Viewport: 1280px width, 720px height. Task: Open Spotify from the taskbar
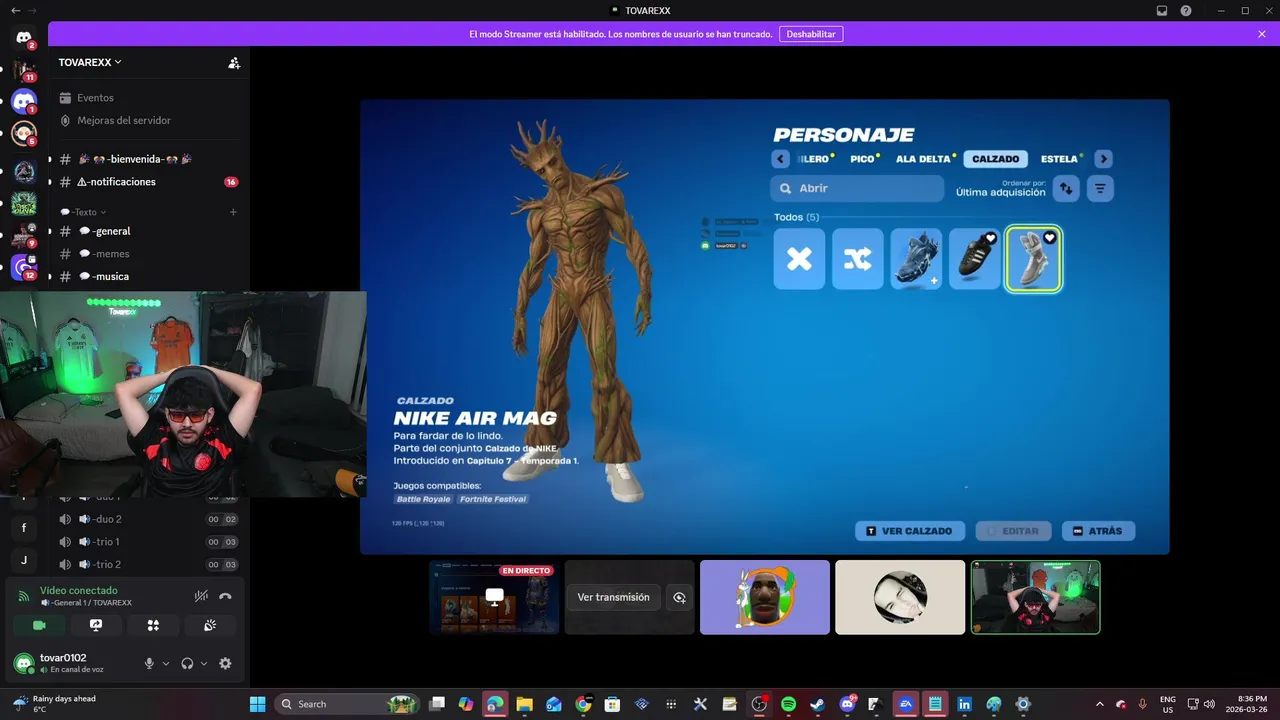point(788,704)
